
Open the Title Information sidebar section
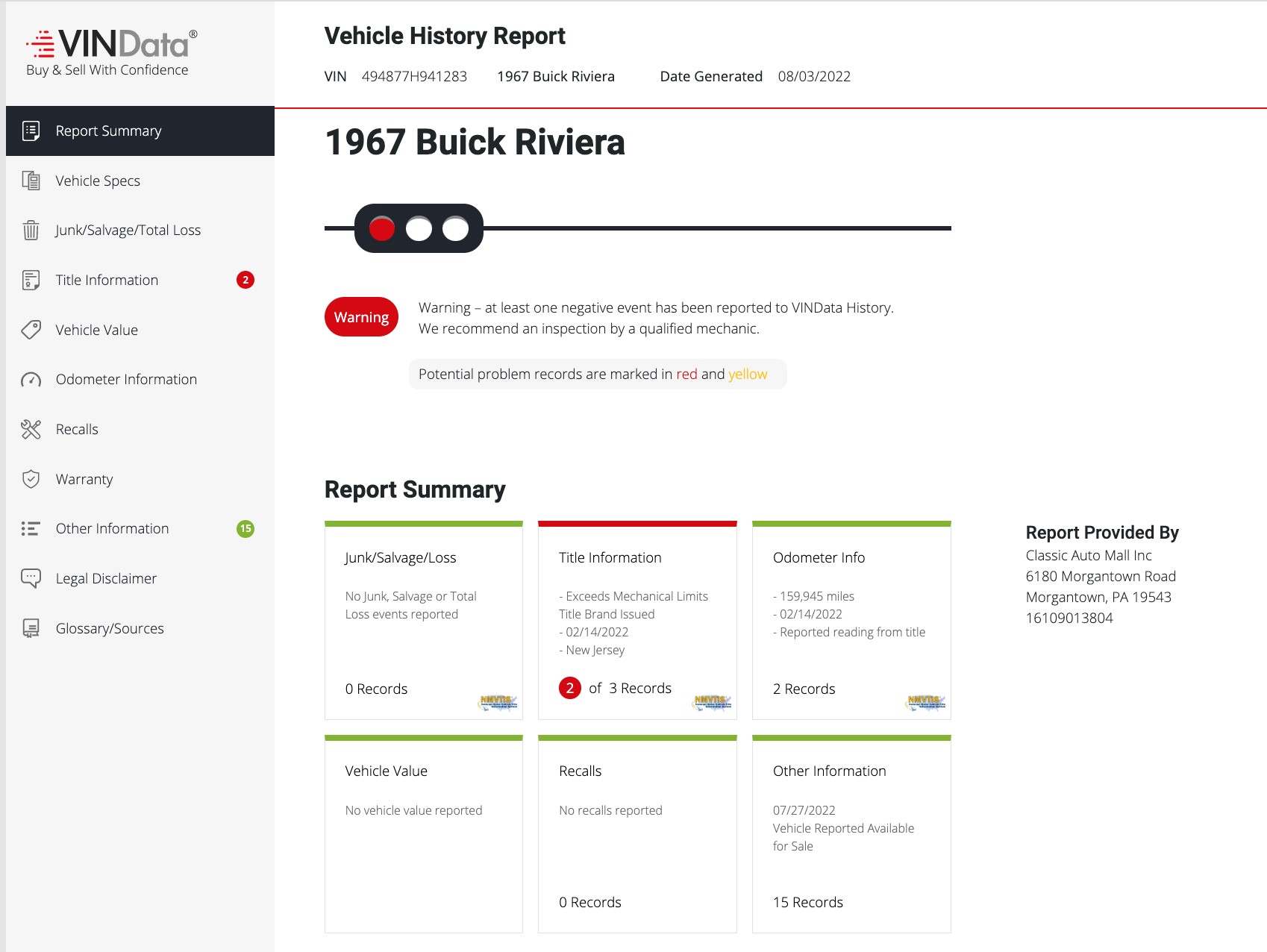(107, 280)
